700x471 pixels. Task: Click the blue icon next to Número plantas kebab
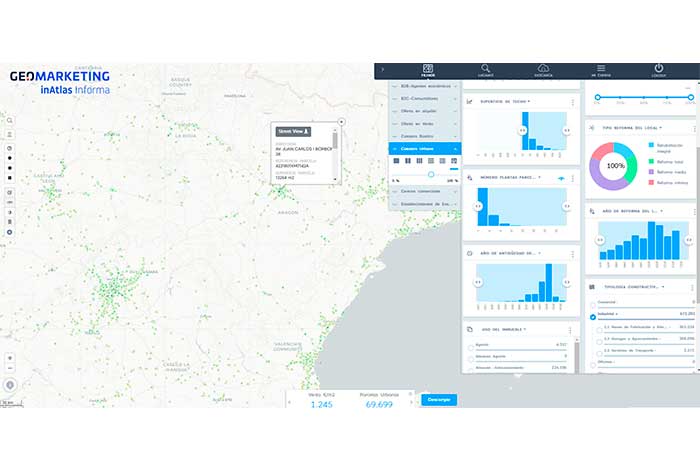tap(561, 178)
